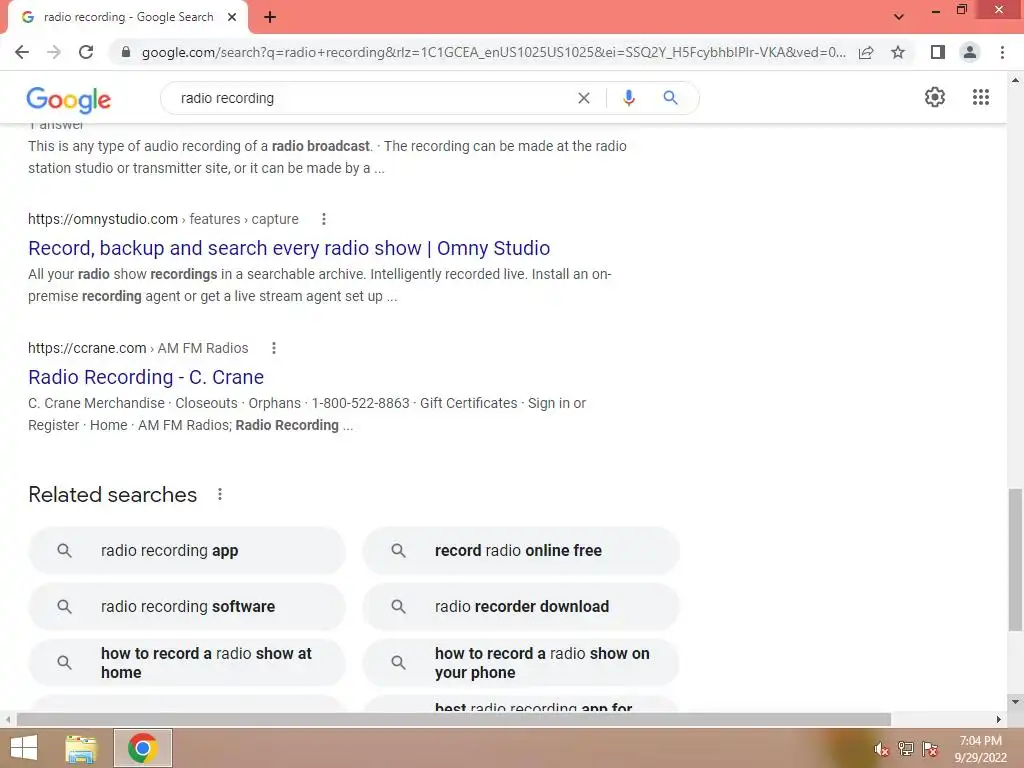
Task: Click the address bar URL
Action: point(493,52)
